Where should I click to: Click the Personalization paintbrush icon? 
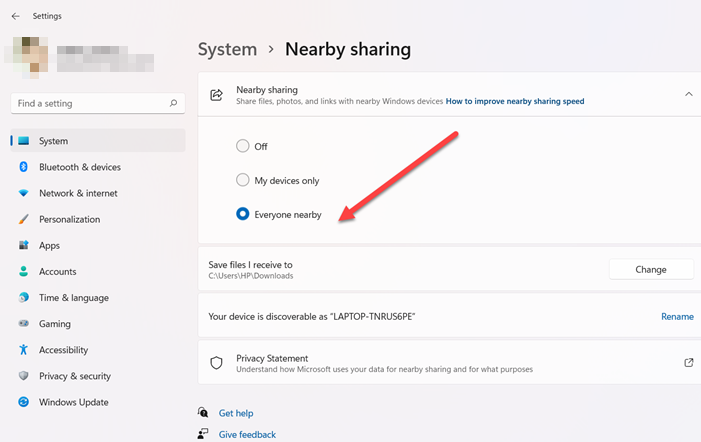coord(23,219)
